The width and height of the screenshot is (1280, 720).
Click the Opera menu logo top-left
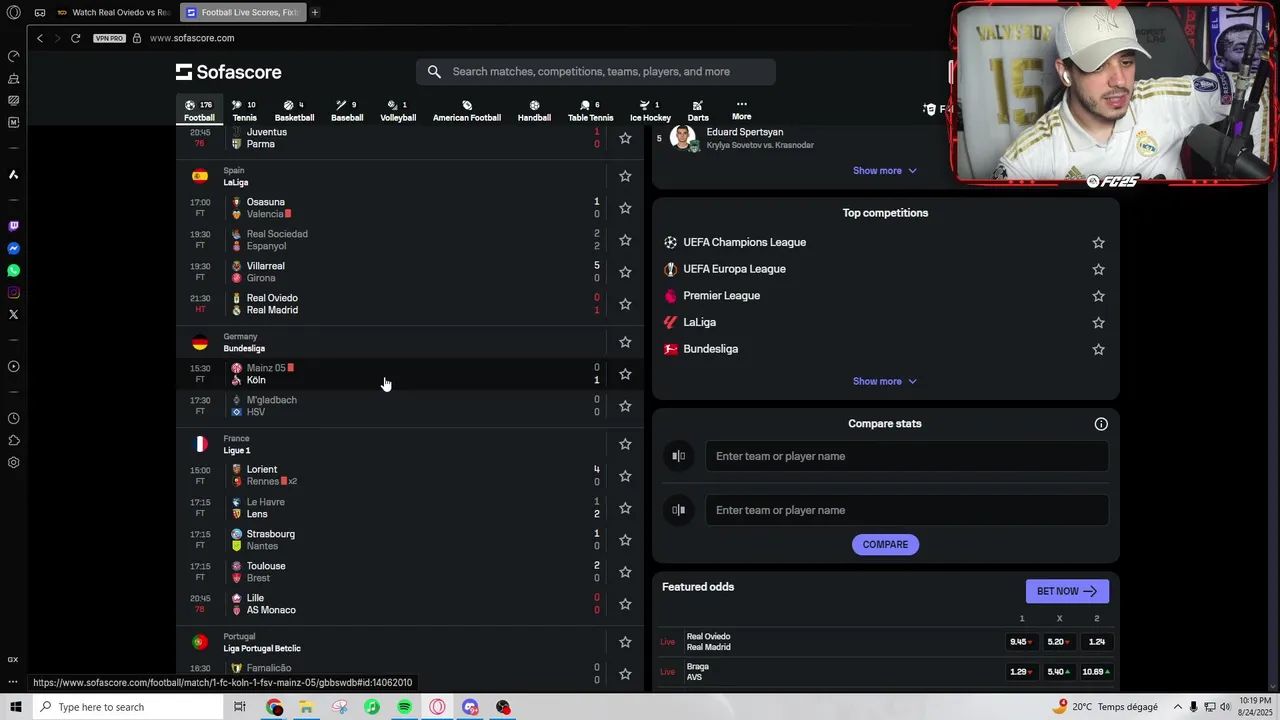click(x=13, y=12)
